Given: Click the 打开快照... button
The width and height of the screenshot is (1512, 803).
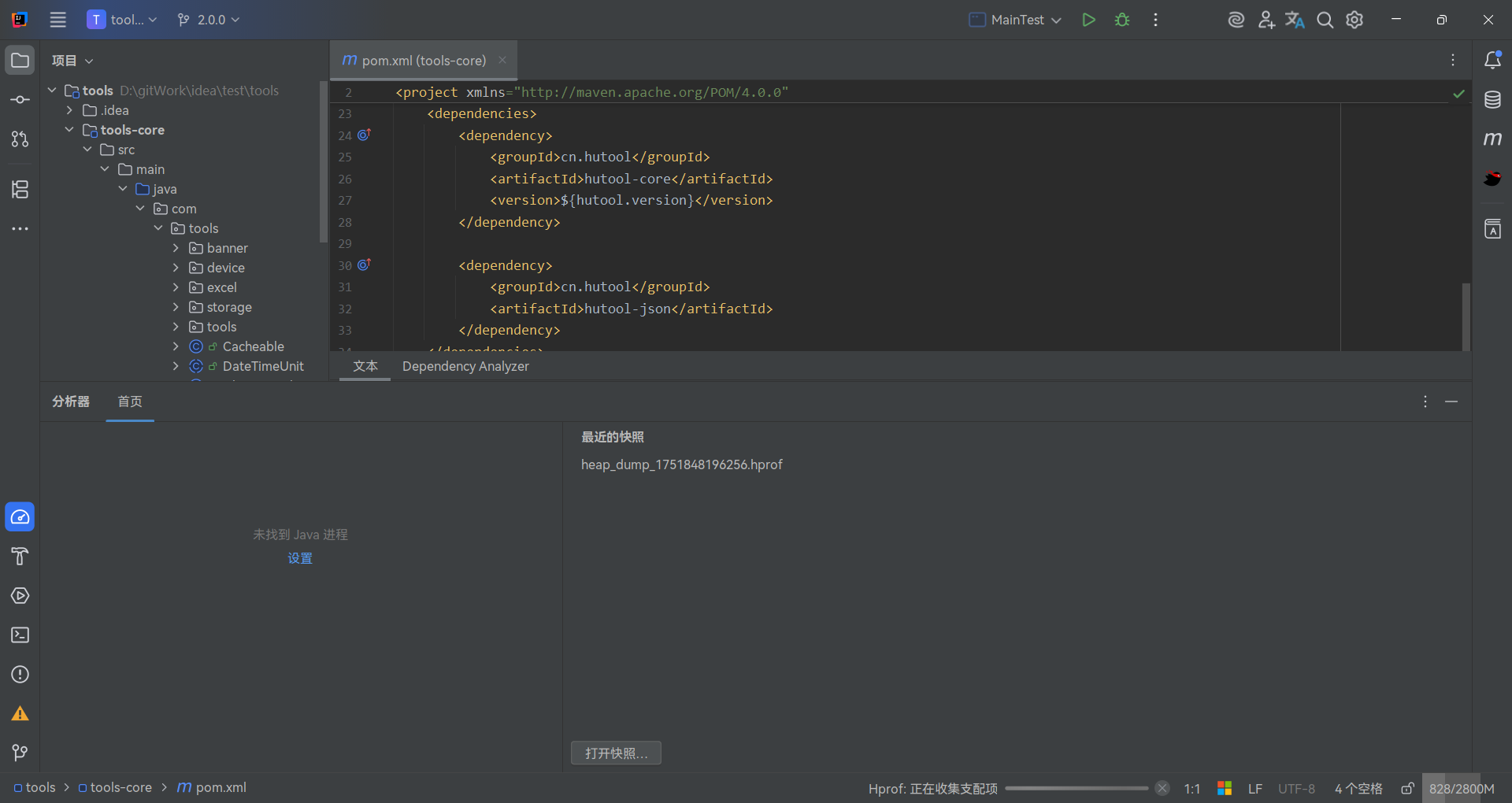Looking at the screenshot, I should [616, 753].
